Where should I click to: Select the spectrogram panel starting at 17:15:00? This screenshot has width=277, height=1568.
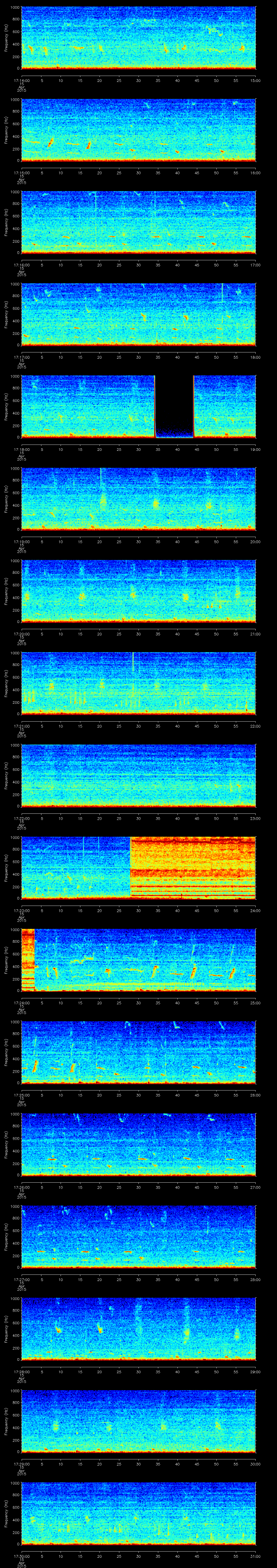(x=138, y=130)
